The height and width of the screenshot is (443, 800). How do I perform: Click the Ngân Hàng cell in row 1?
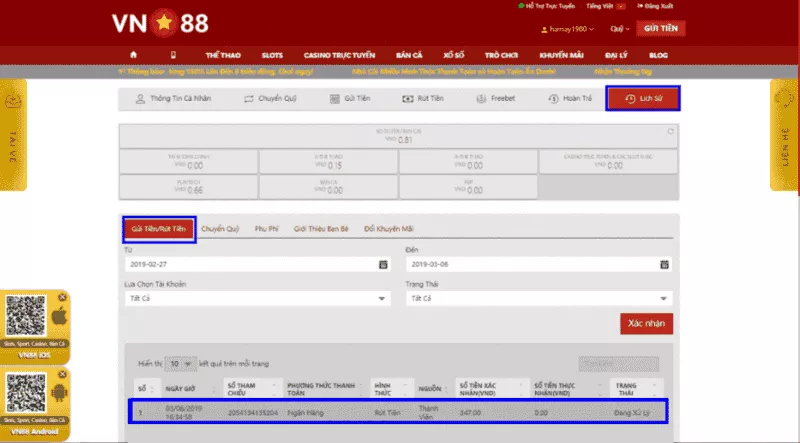coord(305,412)
